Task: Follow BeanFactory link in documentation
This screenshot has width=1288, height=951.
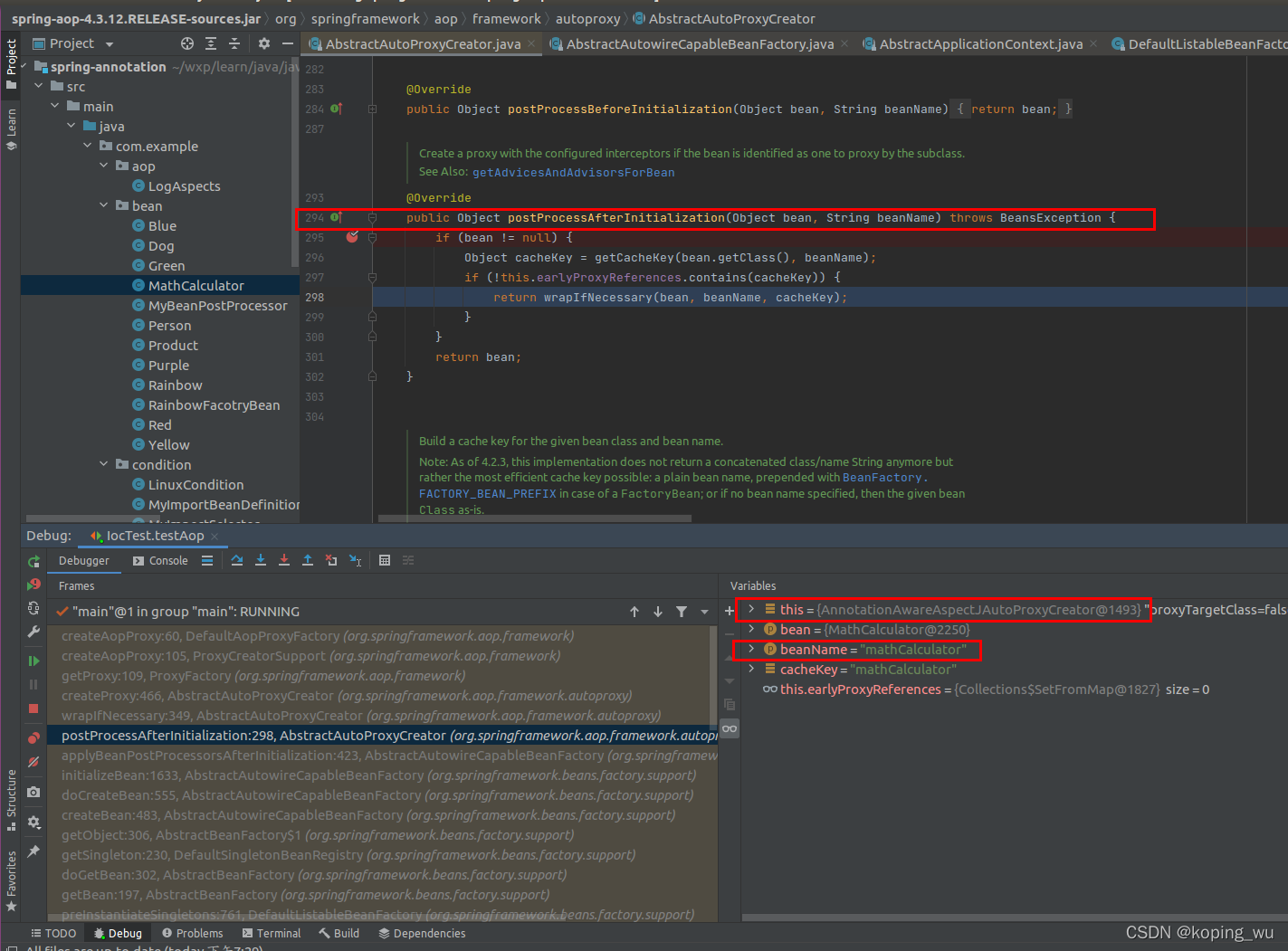Action: point(882,477)
